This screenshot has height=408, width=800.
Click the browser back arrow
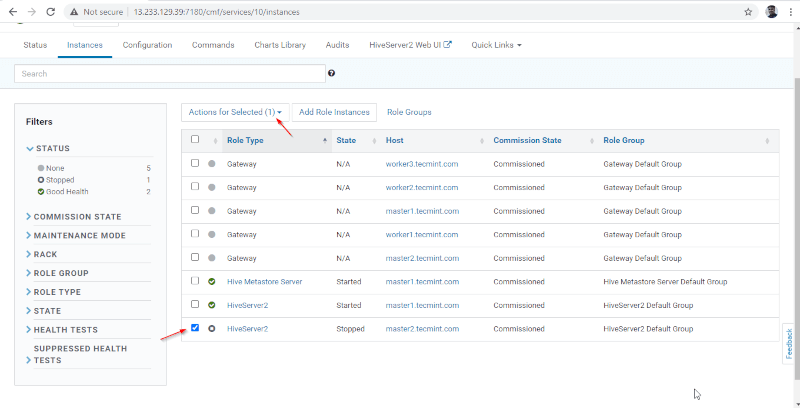11,11
